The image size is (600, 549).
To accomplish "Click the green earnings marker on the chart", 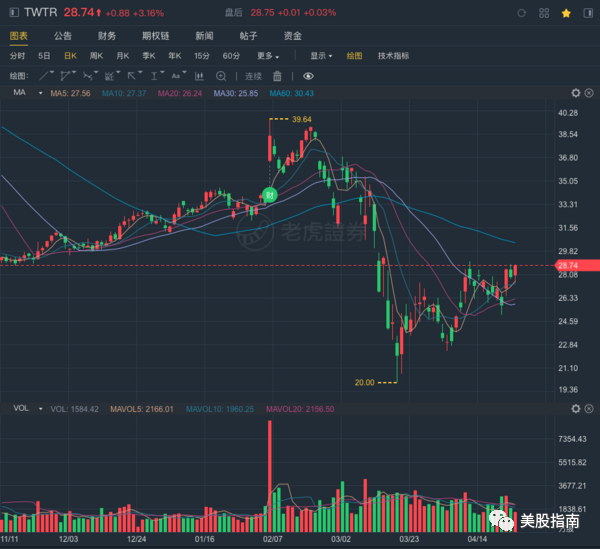I will (269, 194).
